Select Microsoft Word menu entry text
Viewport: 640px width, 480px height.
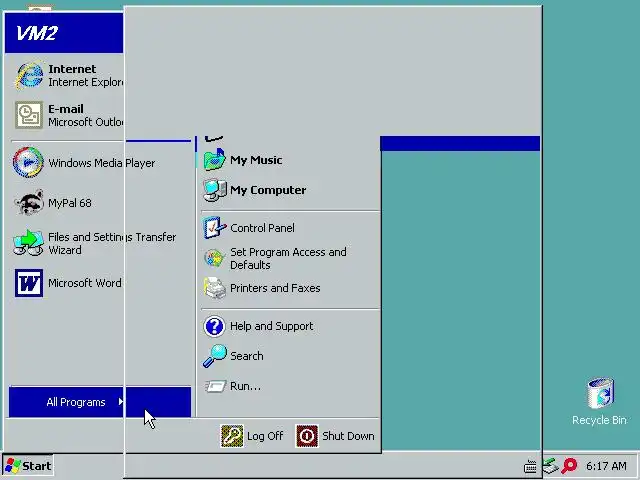click(85, 283)
